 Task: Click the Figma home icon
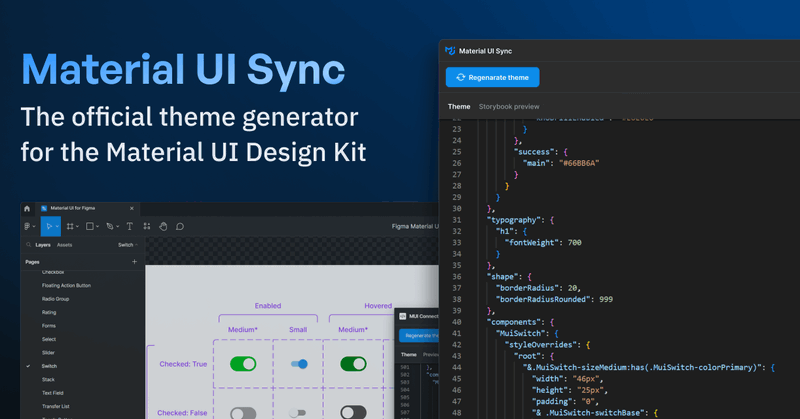27,208
